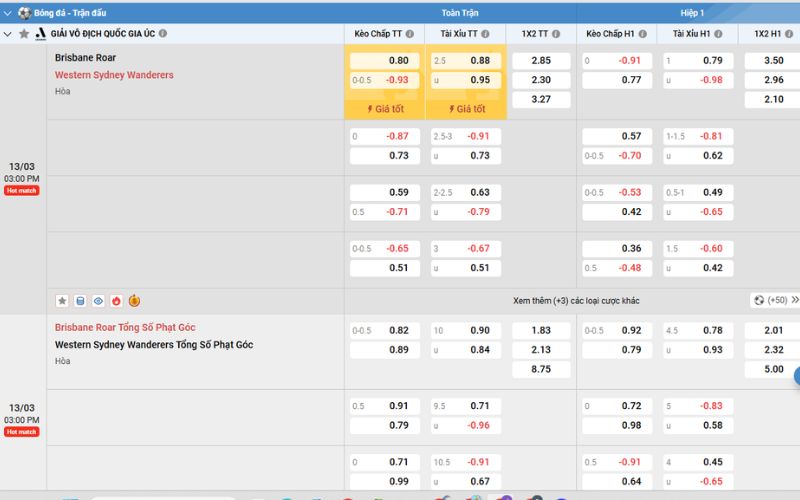Favorite the GIẢI VÔ ĐỊCH QUỐC GIA ÚC league star

23,34
